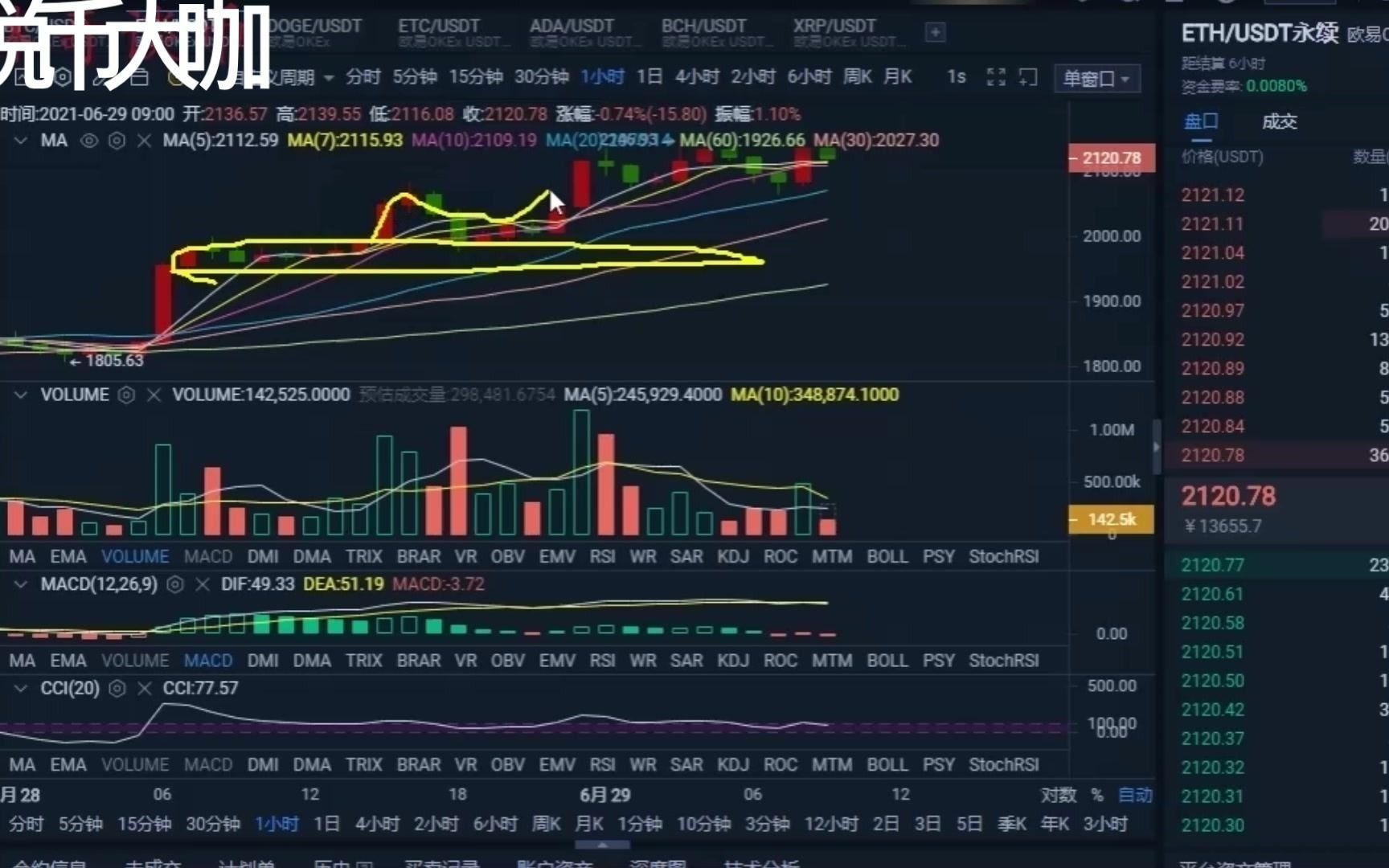1389x868 pixels.
Task: Click the 1805.63 low price marker
Action: [x=107, y=361]
